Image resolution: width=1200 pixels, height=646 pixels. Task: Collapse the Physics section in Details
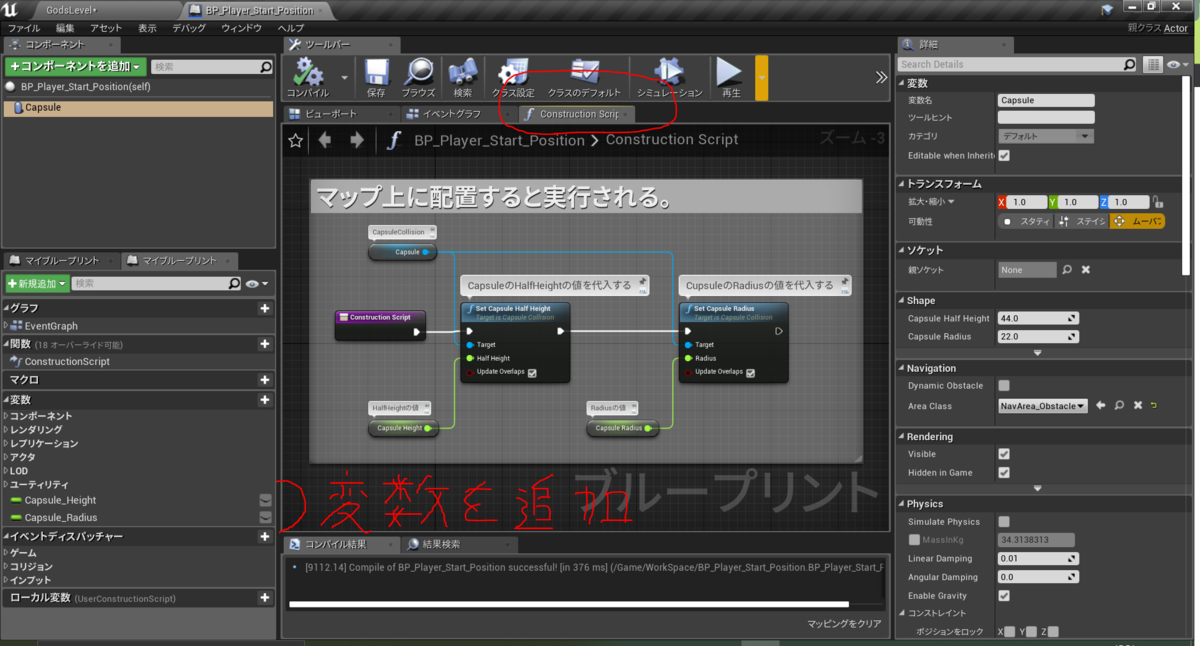coord(902,504)
